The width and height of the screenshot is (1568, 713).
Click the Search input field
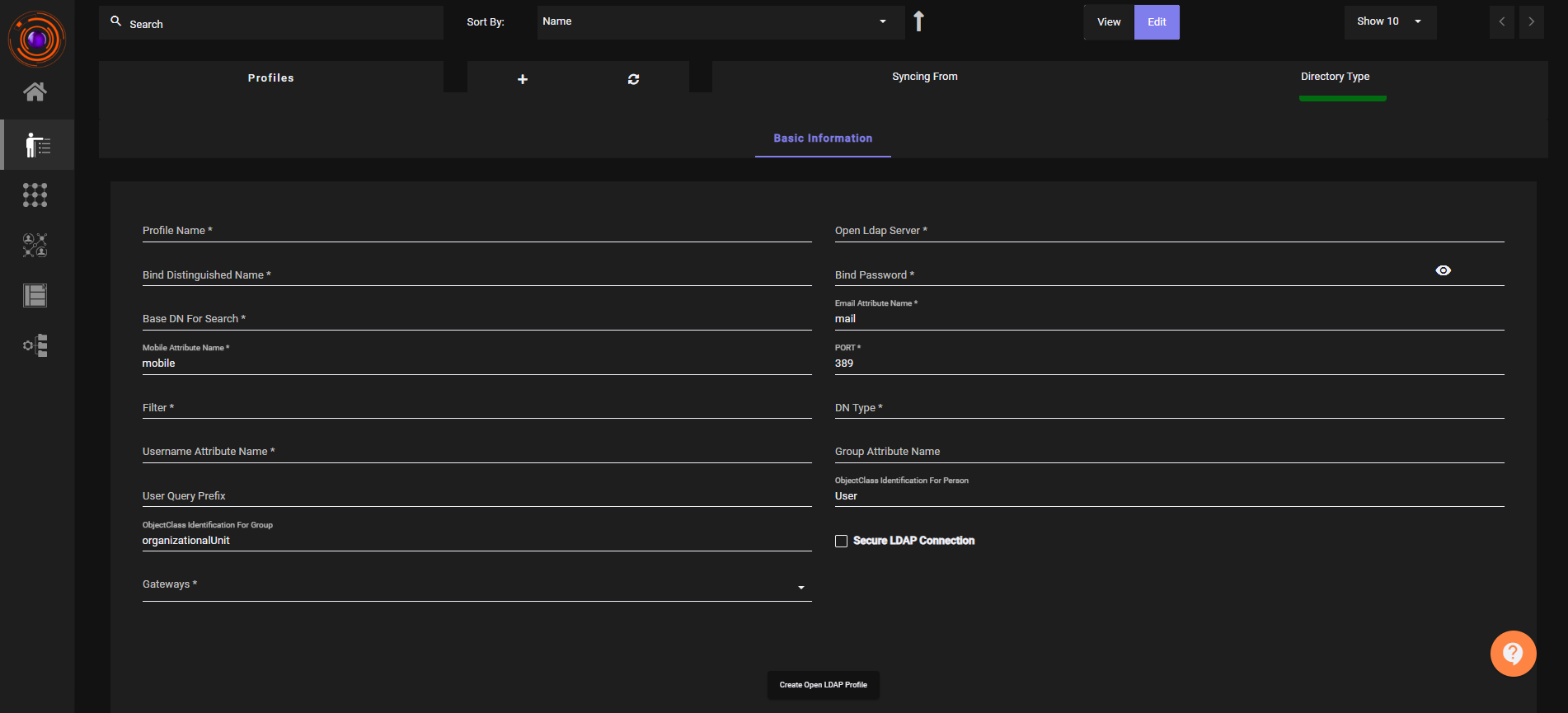(x=271, y=23)
